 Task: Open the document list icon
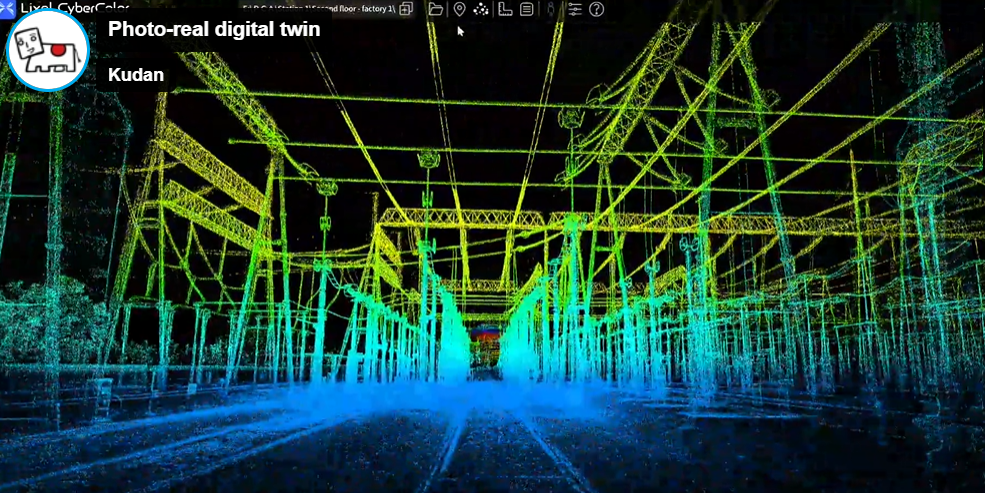526,9
